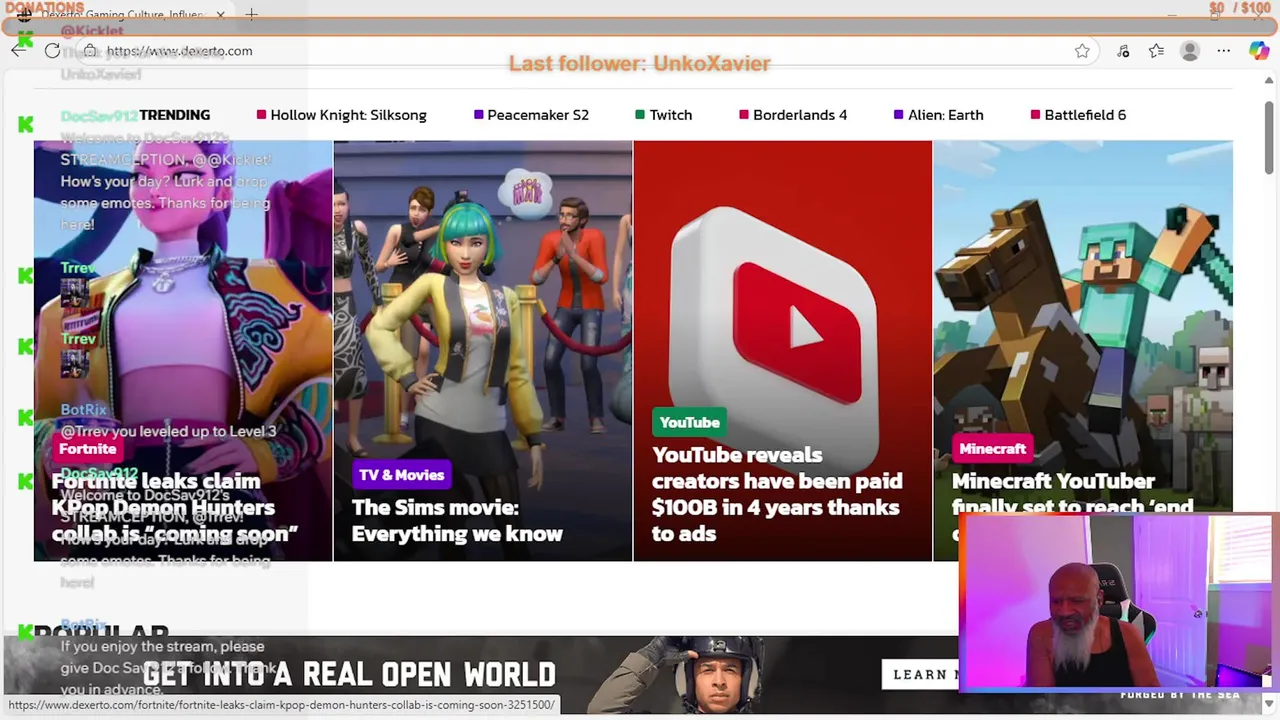The height and width of the screenshot is (720, 1280).
Task: Open a new browser tab
Action: pos(251,15)
